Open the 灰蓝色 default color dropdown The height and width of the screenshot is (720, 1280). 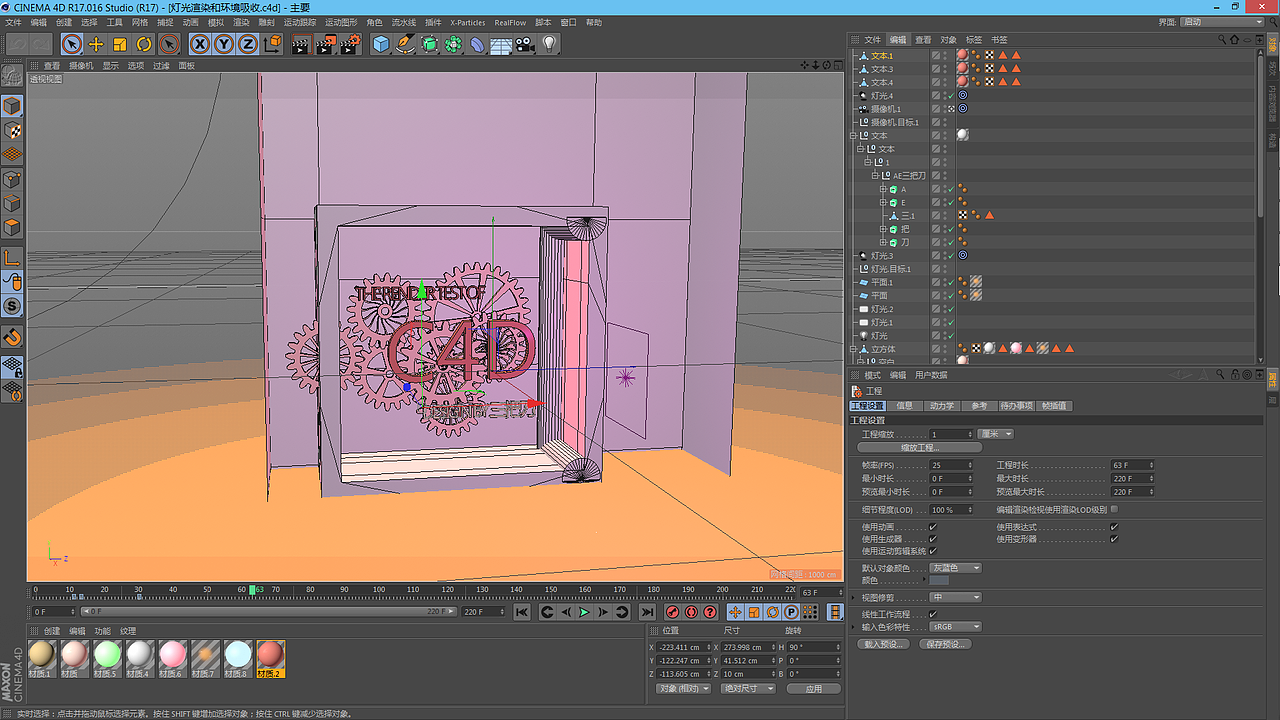click(x=955, y=568)
